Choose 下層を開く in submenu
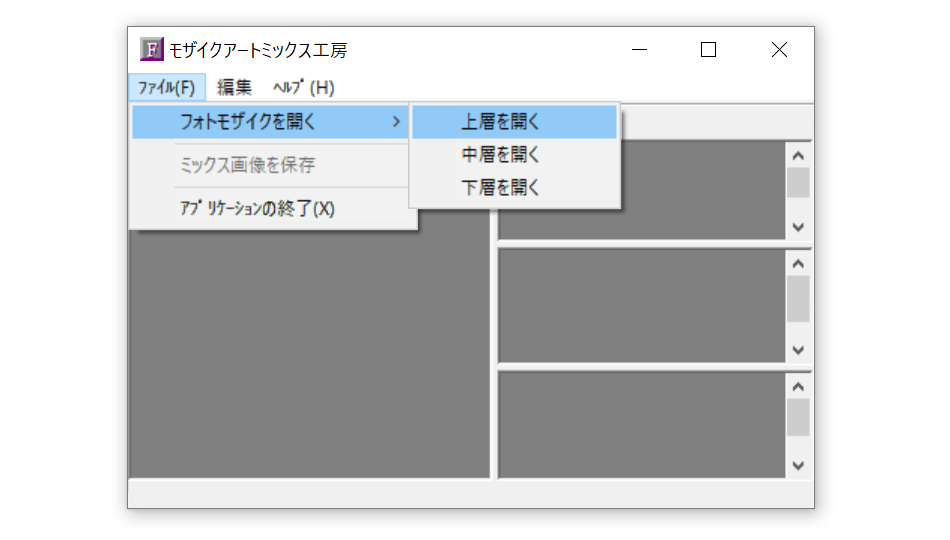Image resolution: width=950 pixels, height=540 pixels. click(x=514, y=187)
